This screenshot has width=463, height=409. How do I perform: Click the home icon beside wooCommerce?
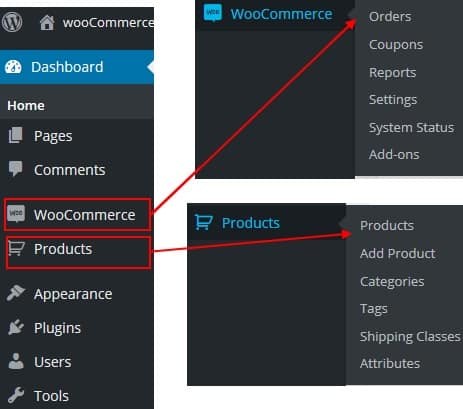[47, 23]
